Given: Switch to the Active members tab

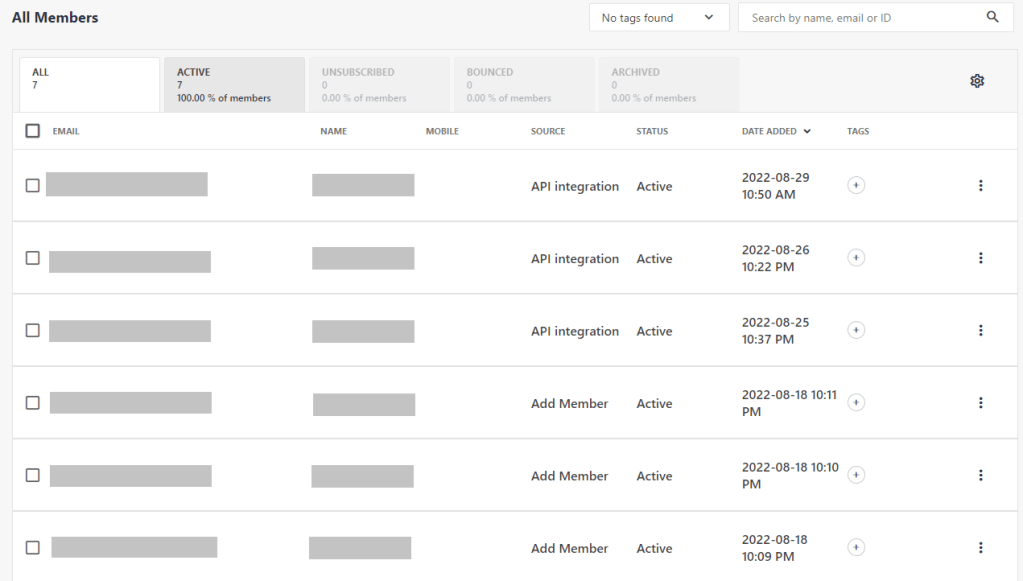Looking at the screenshot, I should pyautogui.click(x=234, y=85).
